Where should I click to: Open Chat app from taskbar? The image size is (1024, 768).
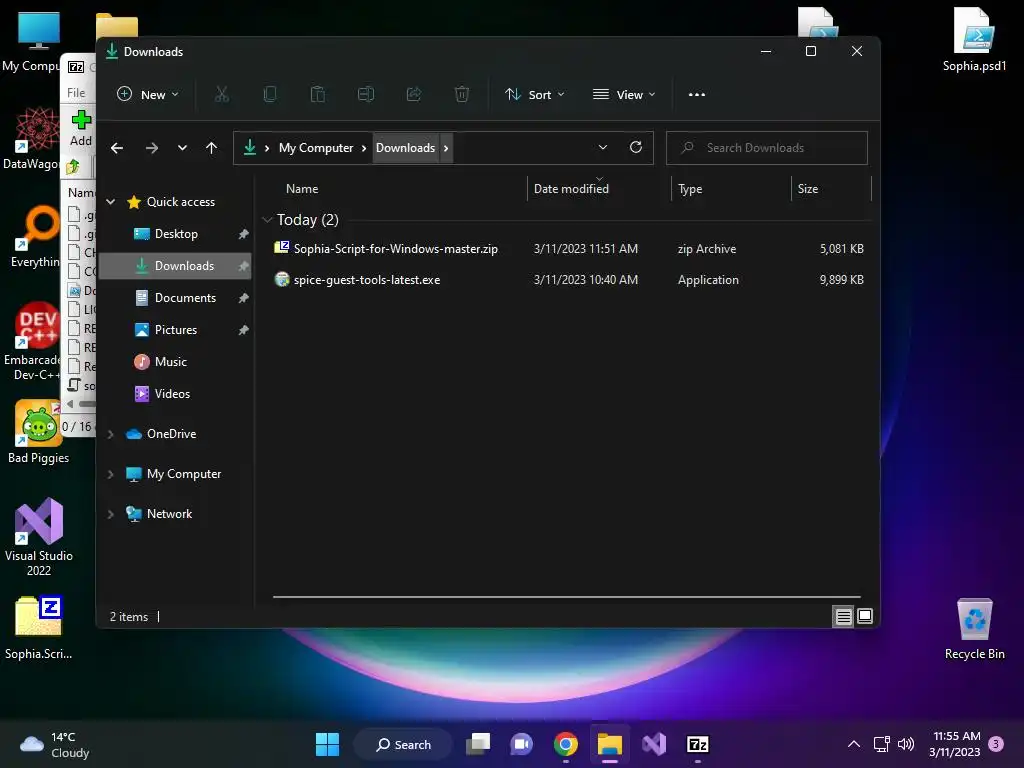coord(522,744)
